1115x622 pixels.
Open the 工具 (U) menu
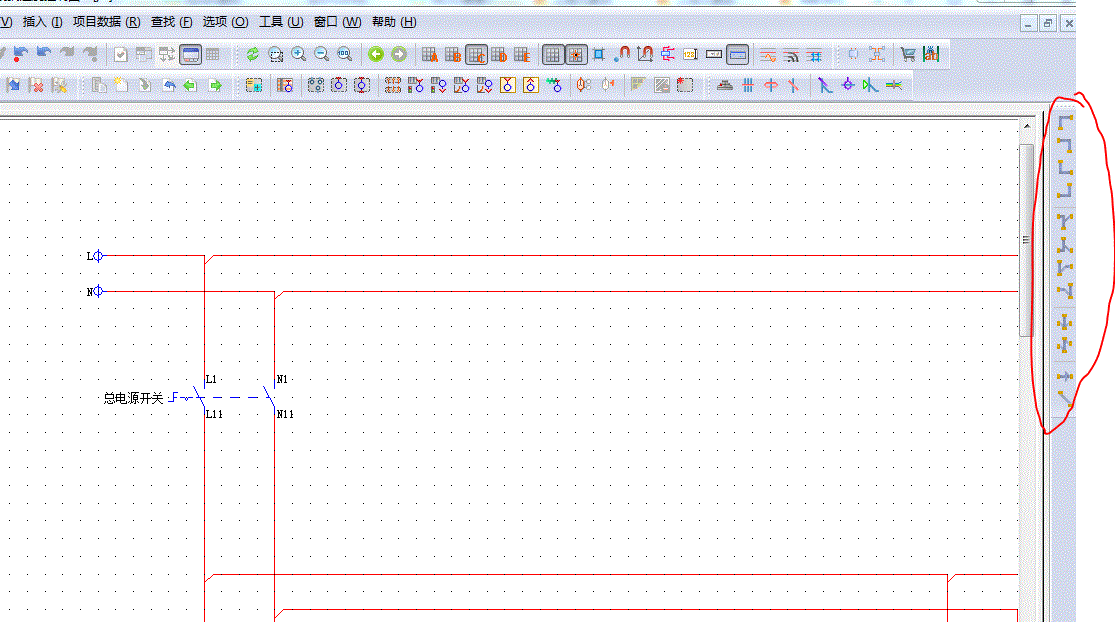click(x=281, y=22)
